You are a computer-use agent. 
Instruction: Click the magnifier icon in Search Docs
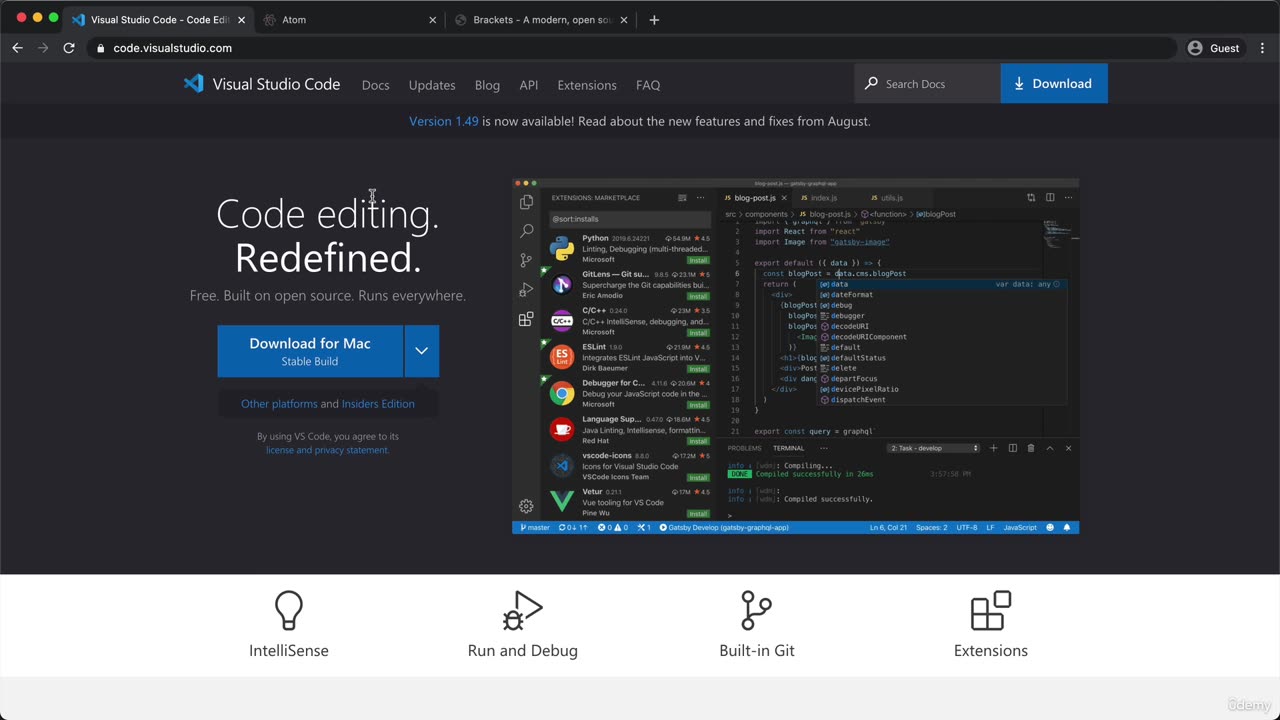[x=871, y=84]
